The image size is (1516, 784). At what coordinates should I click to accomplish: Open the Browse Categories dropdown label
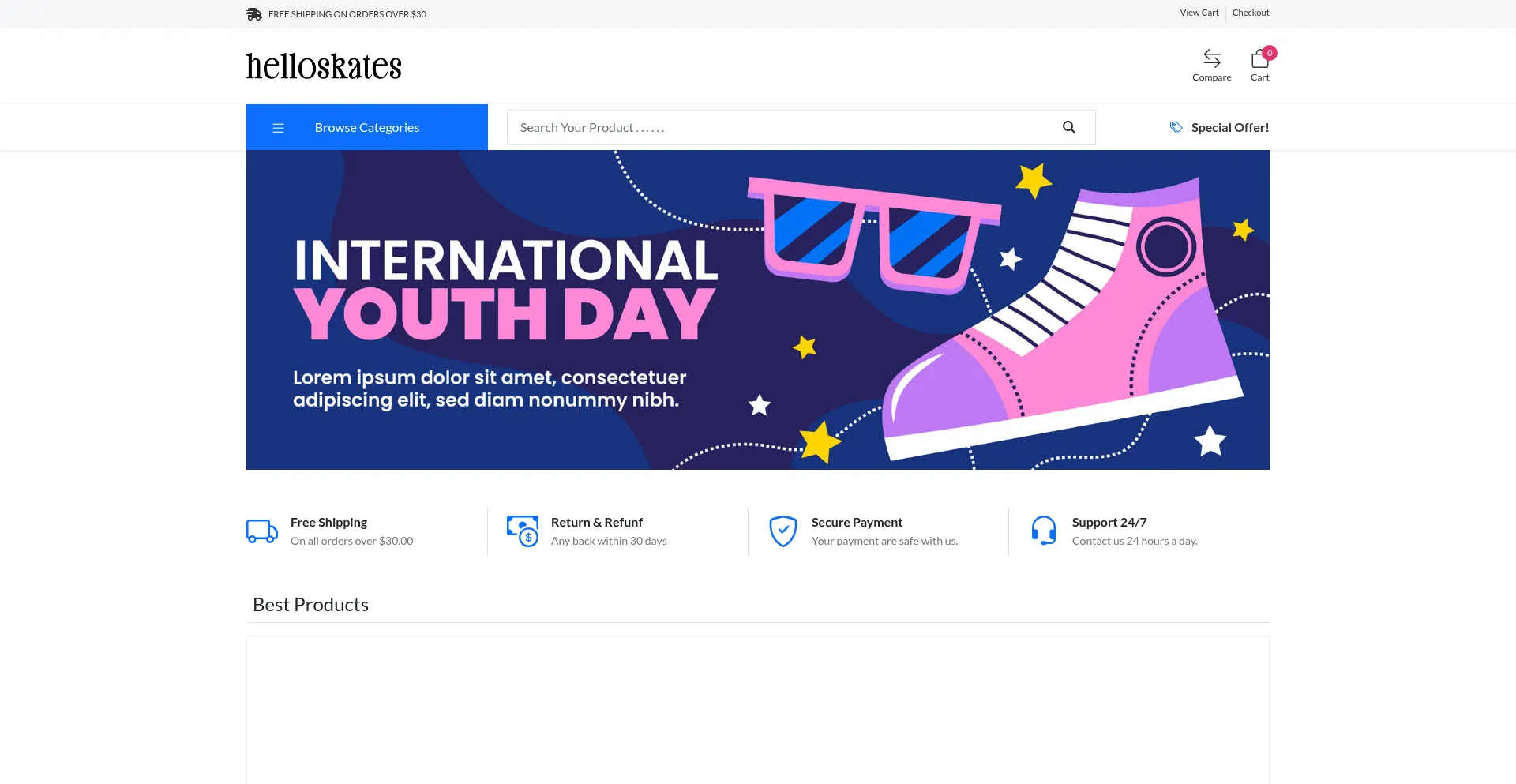[366, 128]
